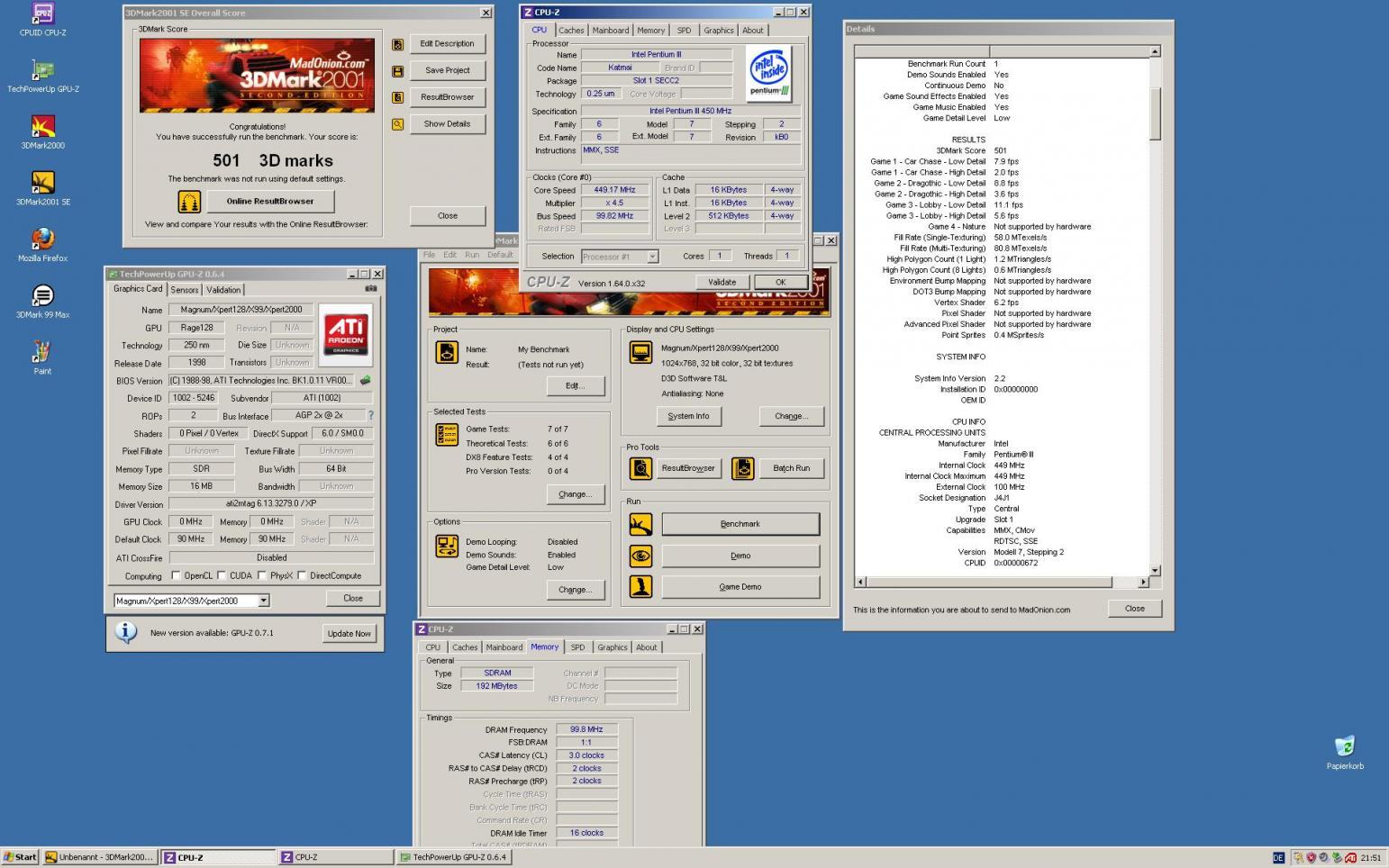Enable DirectCompute checkbox in GPU-Z

click(x=302, y=575)
